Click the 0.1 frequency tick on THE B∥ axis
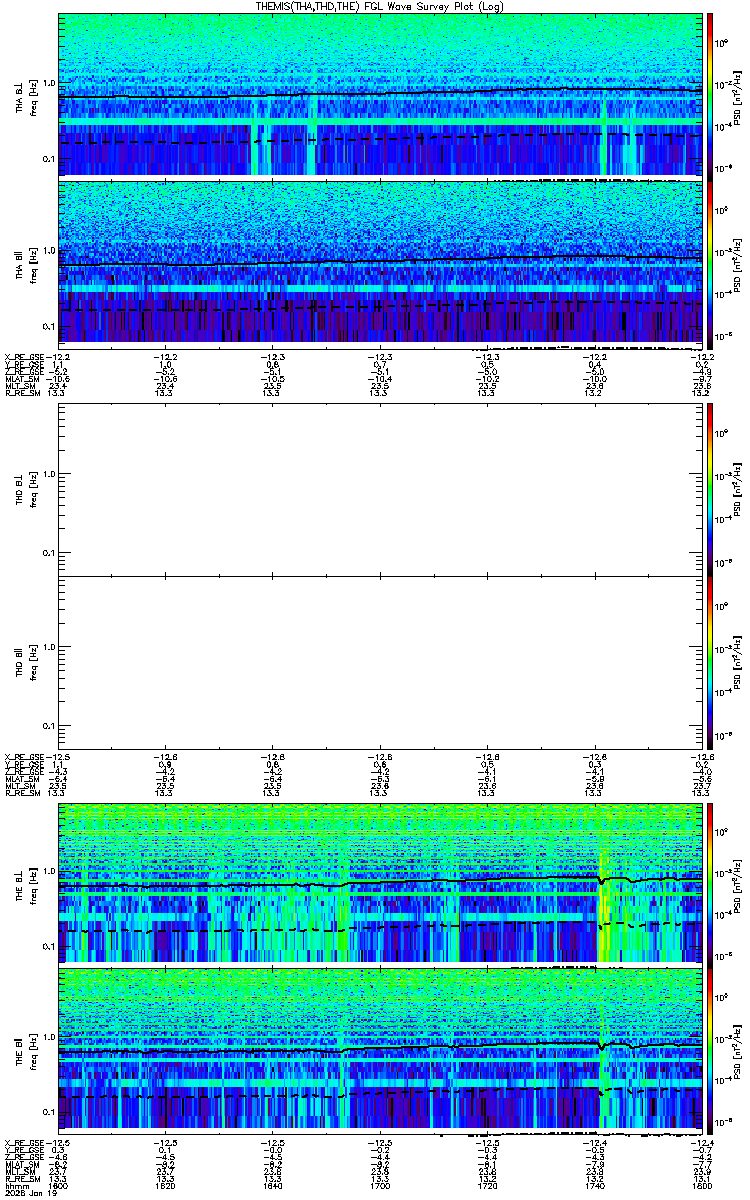Viewport: 750px width, 1200px height. pos(50,1112)
